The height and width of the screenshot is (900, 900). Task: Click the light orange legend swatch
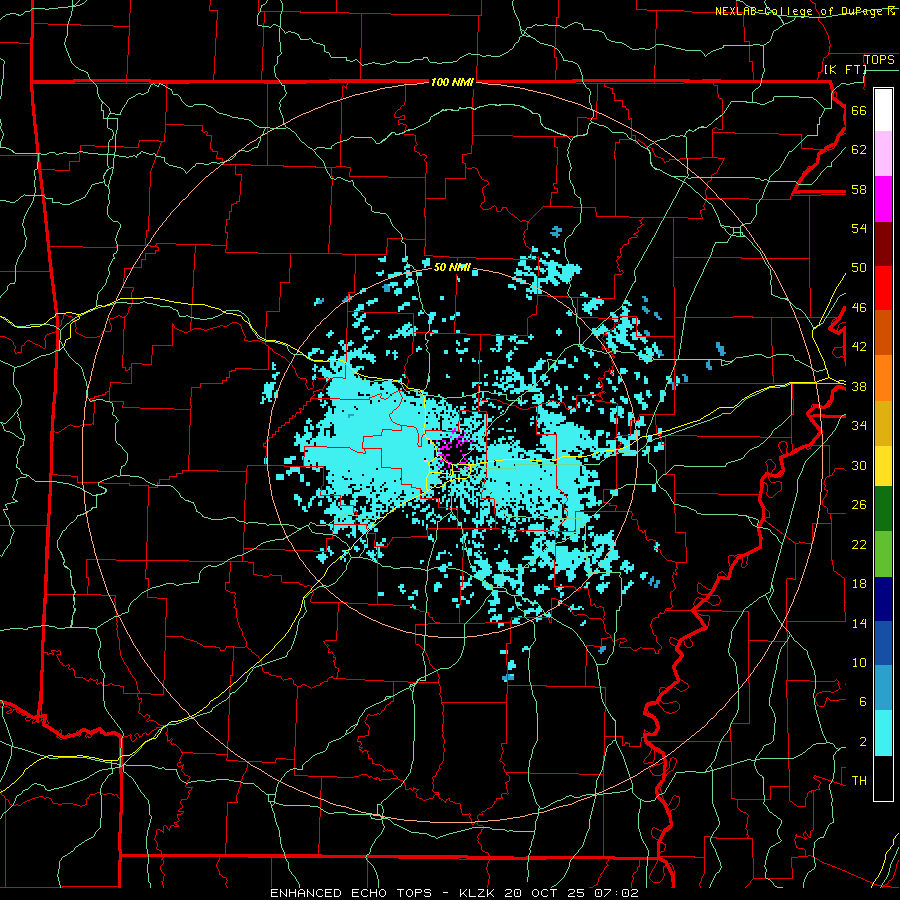pos(883,378)
